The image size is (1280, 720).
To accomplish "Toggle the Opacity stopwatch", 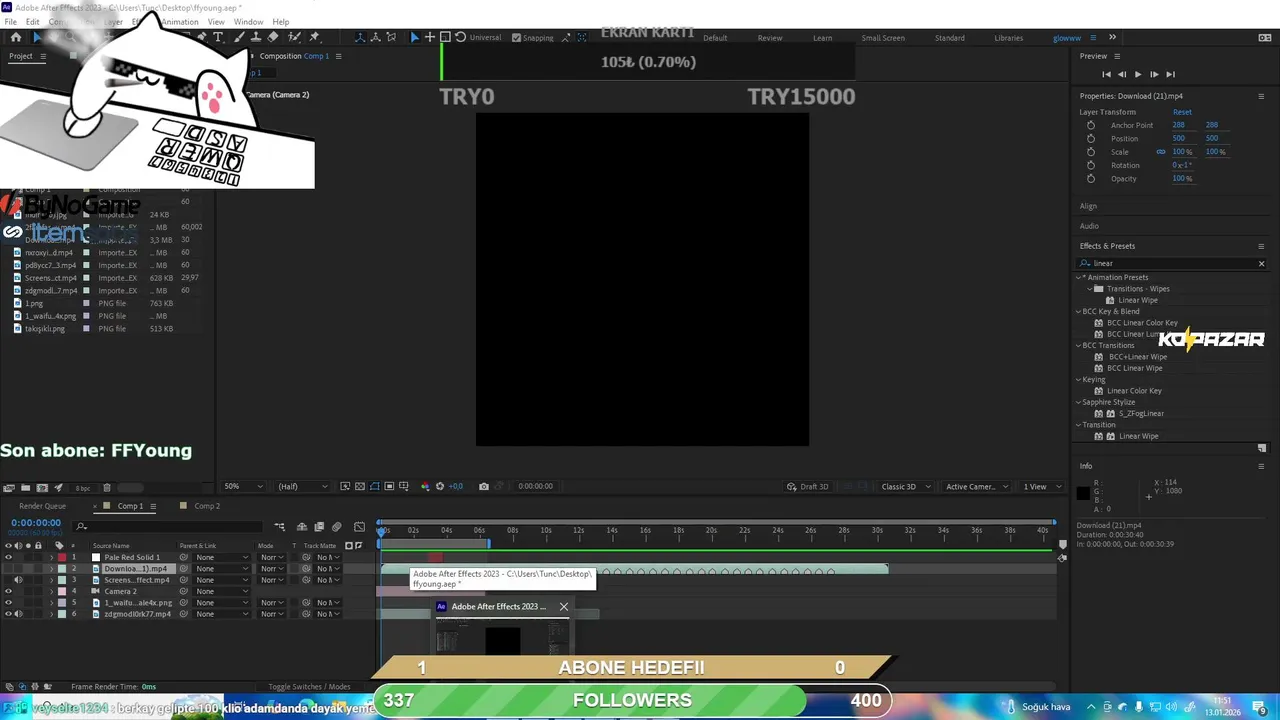I will click(1091, 178).
